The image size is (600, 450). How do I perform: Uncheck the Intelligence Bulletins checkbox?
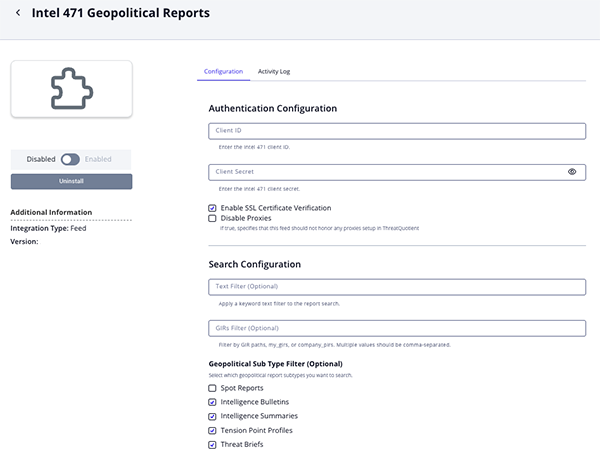(212, 402)
